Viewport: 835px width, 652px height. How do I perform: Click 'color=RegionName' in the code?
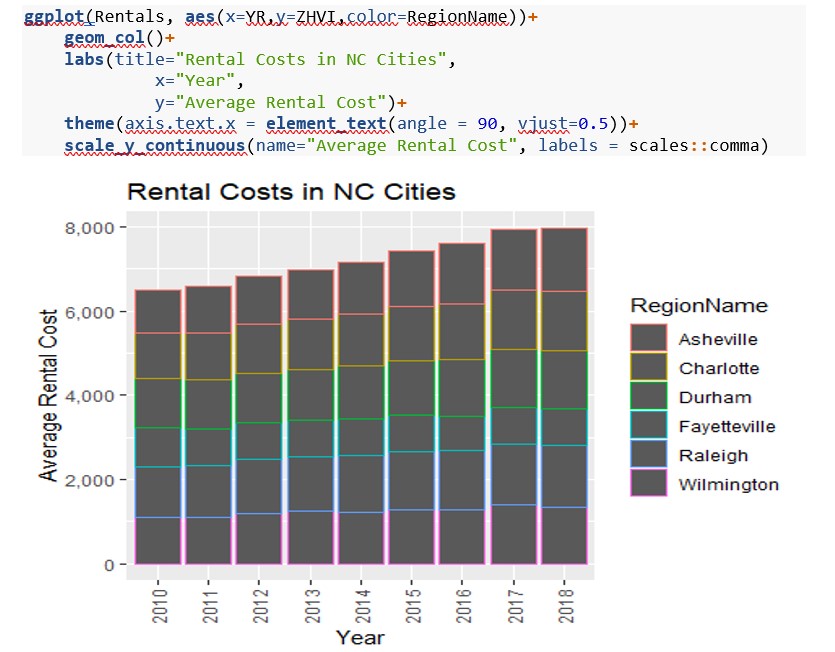point(427,17)
